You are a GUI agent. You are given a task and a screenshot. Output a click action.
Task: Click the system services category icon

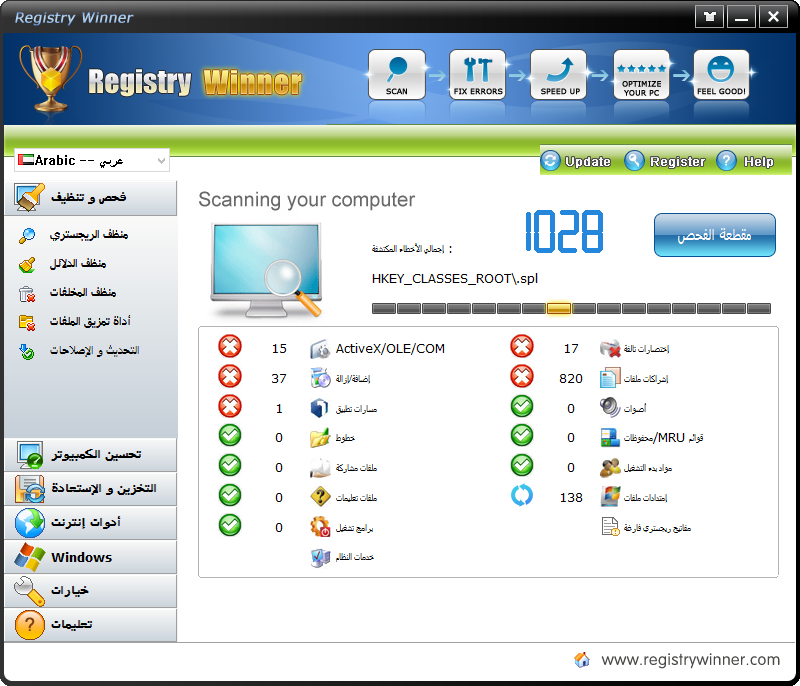320,557
